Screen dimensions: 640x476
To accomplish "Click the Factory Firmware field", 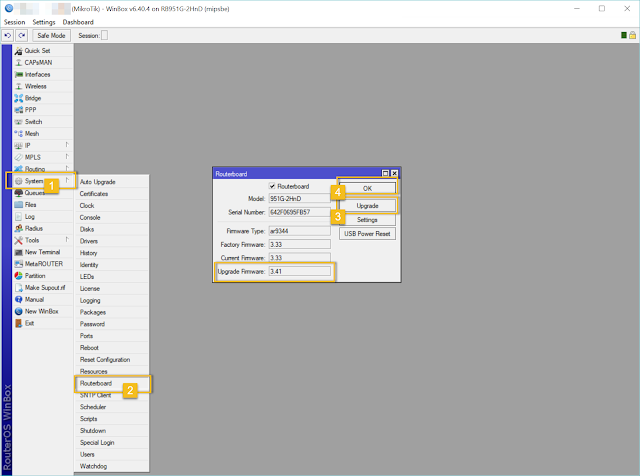I will 300,244.
